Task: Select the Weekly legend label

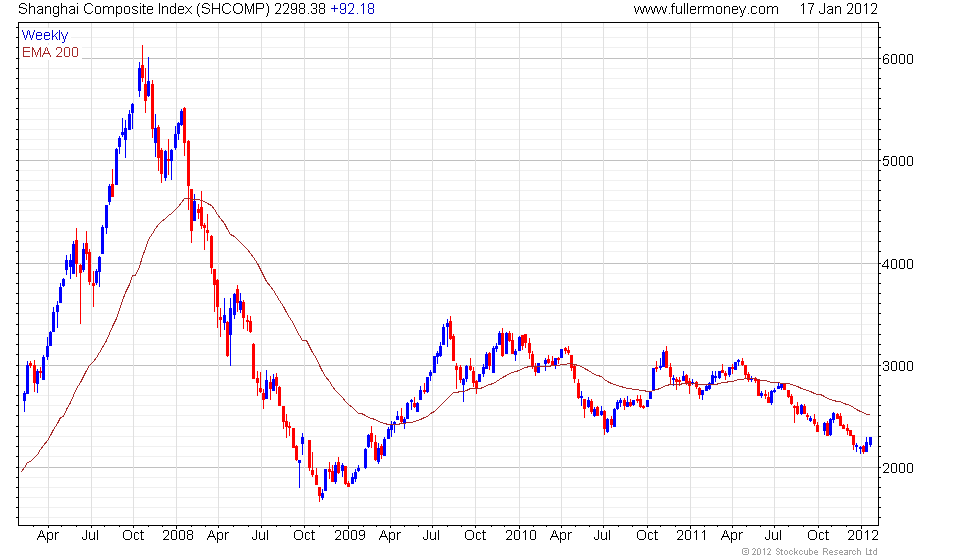Action: click(x=45, y=35)
